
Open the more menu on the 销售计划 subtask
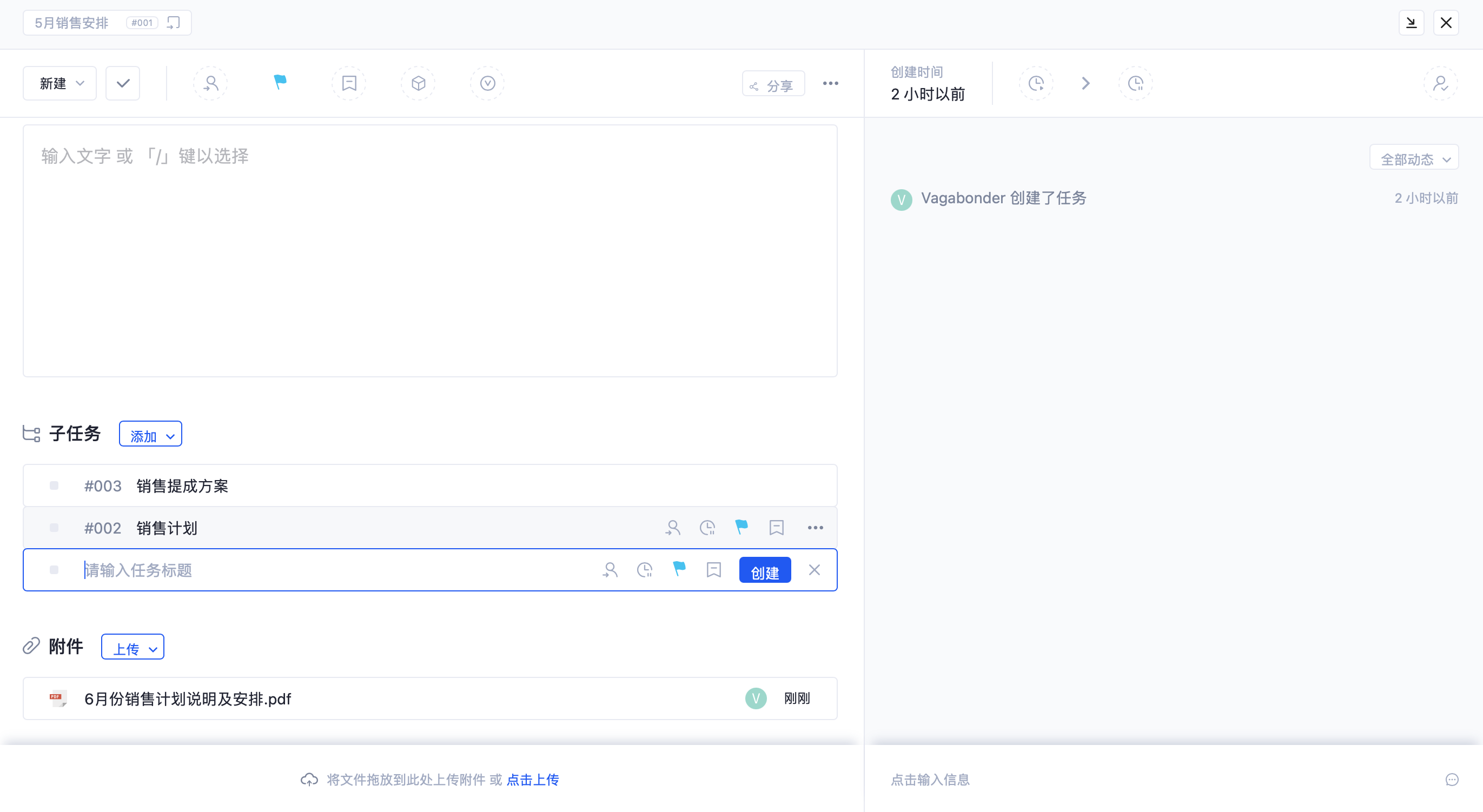(x=815, y=528)
